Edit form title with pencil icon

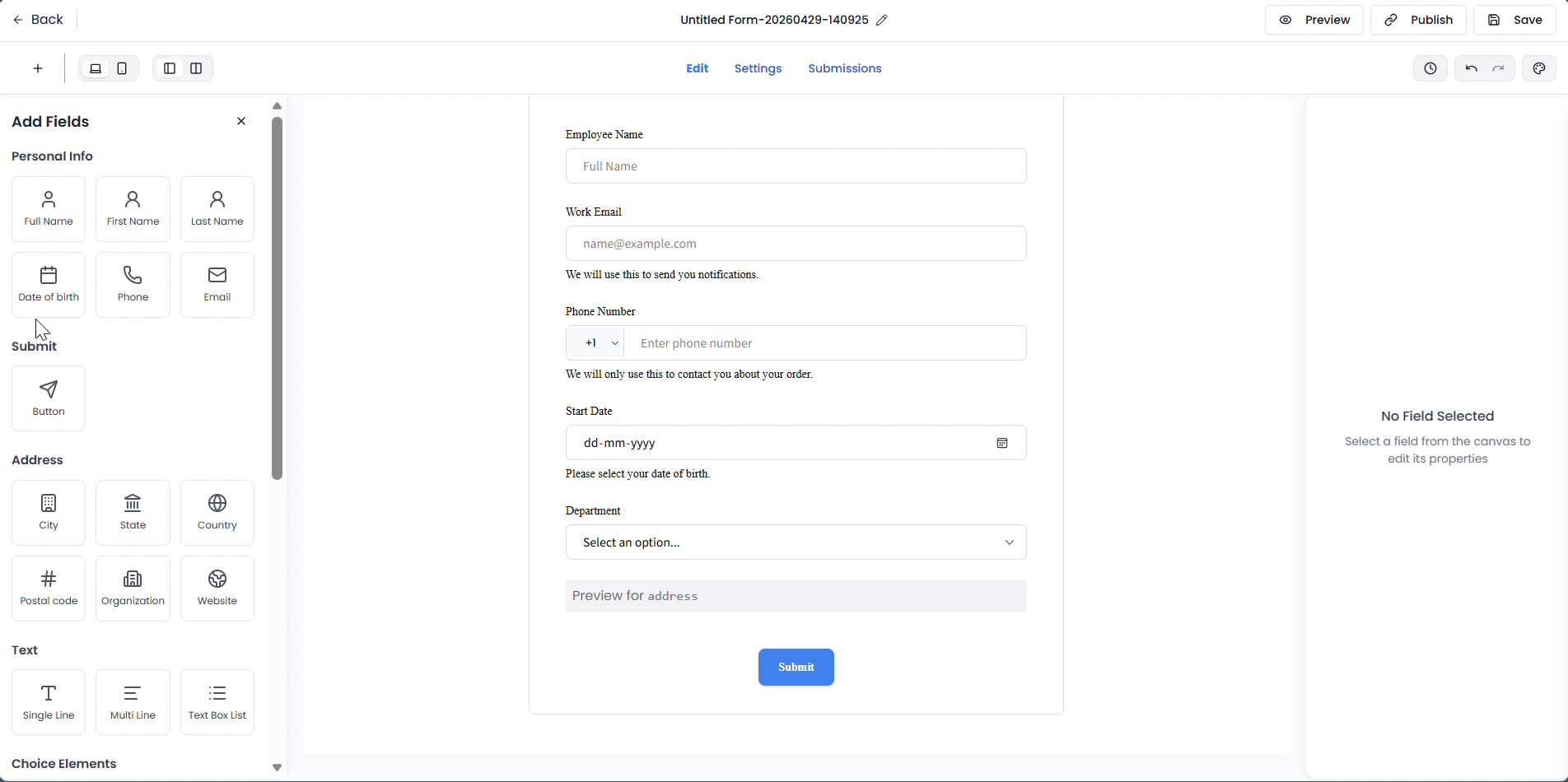click(882, 20)
